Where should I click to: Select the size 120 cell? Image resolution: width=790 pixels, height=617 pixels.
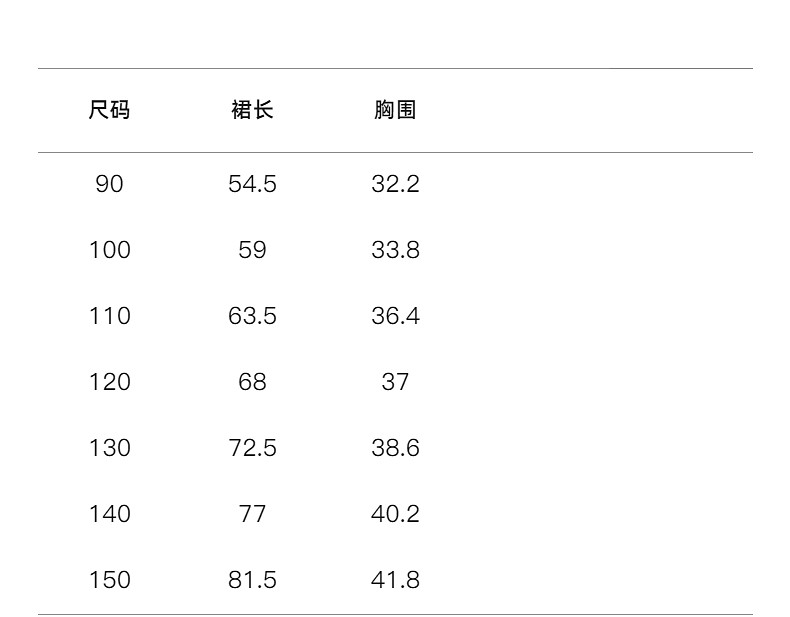109,382
